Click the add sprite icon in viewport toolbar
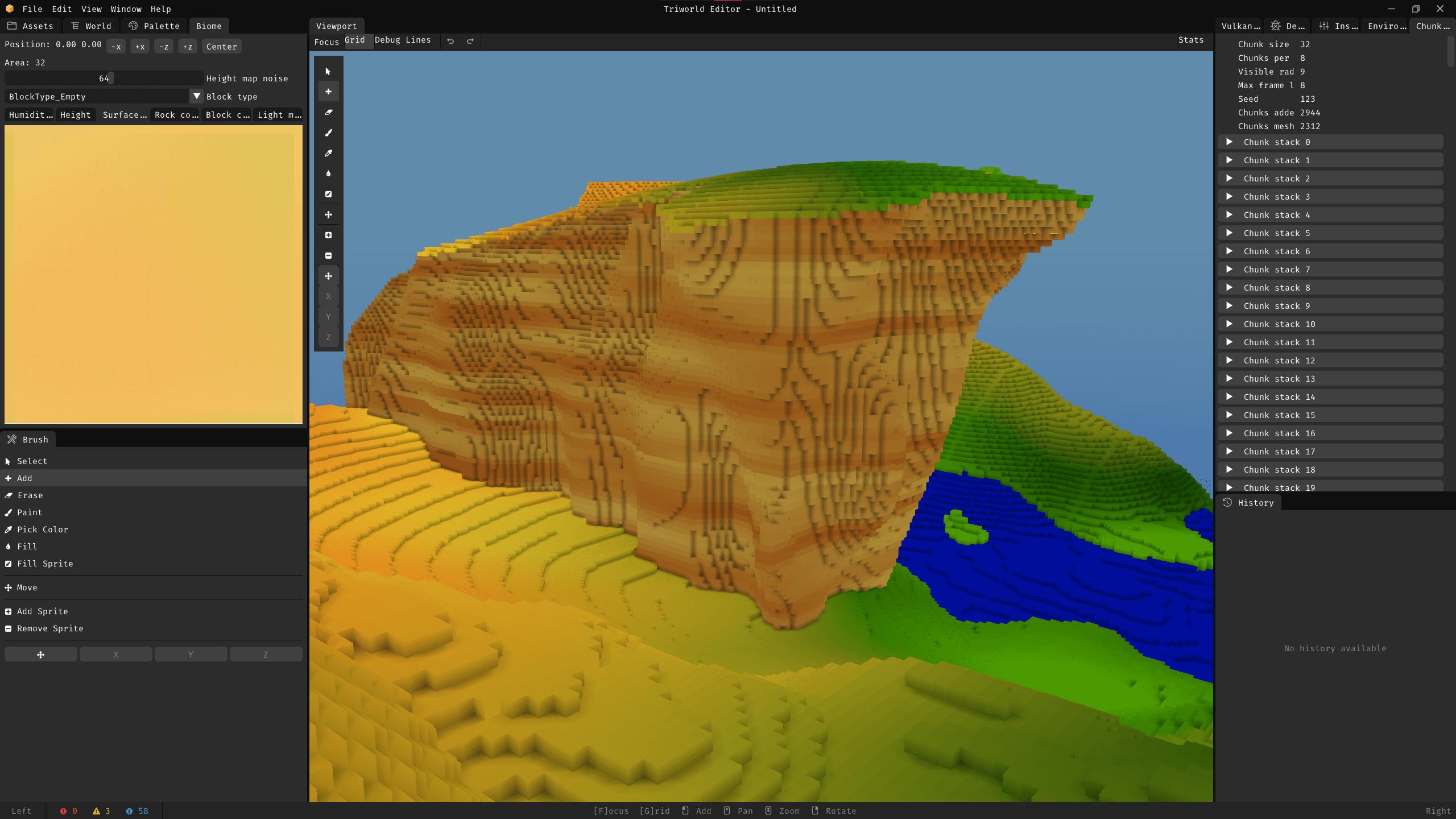 328,235
